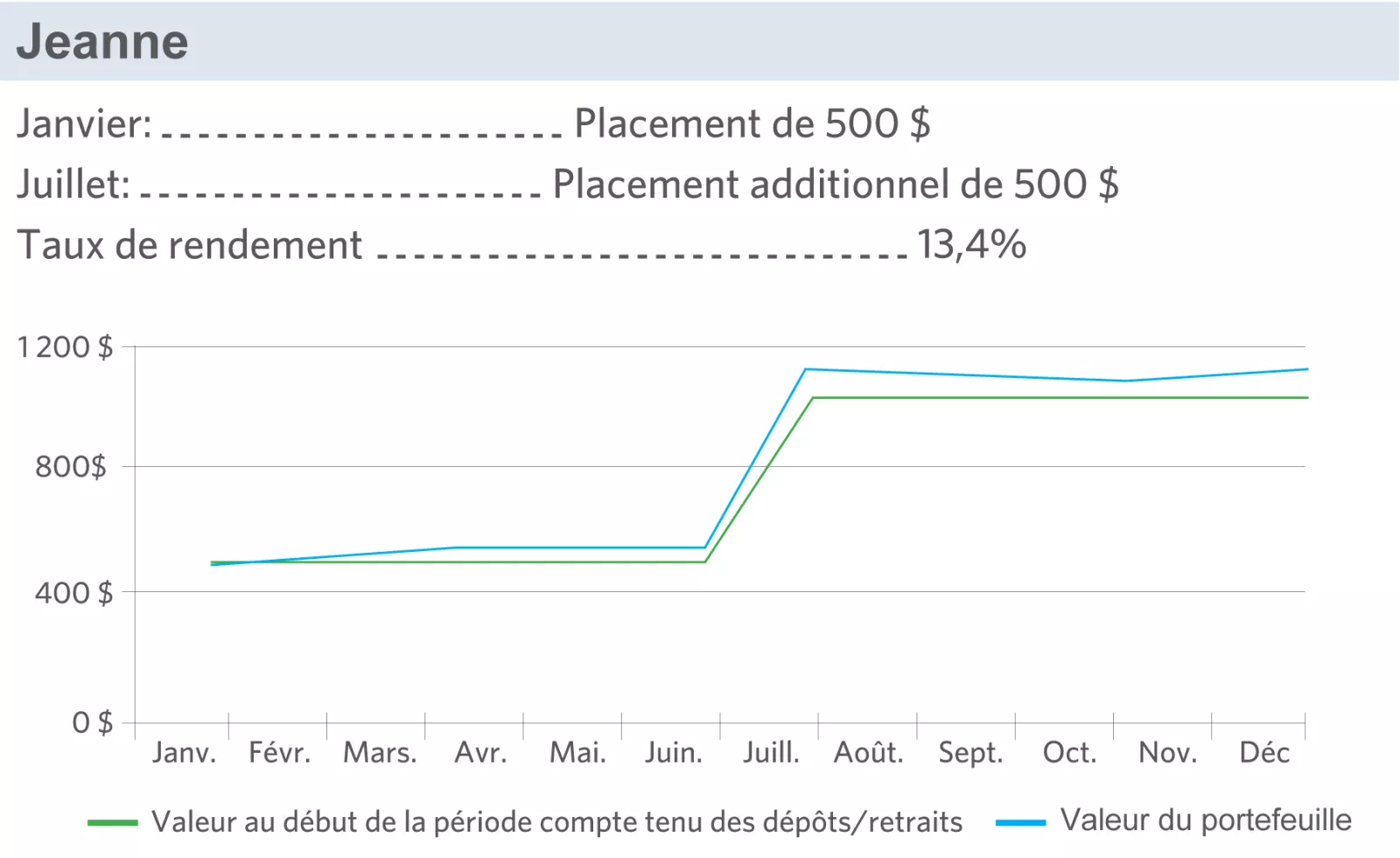Click the 'Valeur du portefeuille' legend label
Image resolution: width=1400 pixels, height=858 pixels.
pyautogui.click(x=1206, y=820)
